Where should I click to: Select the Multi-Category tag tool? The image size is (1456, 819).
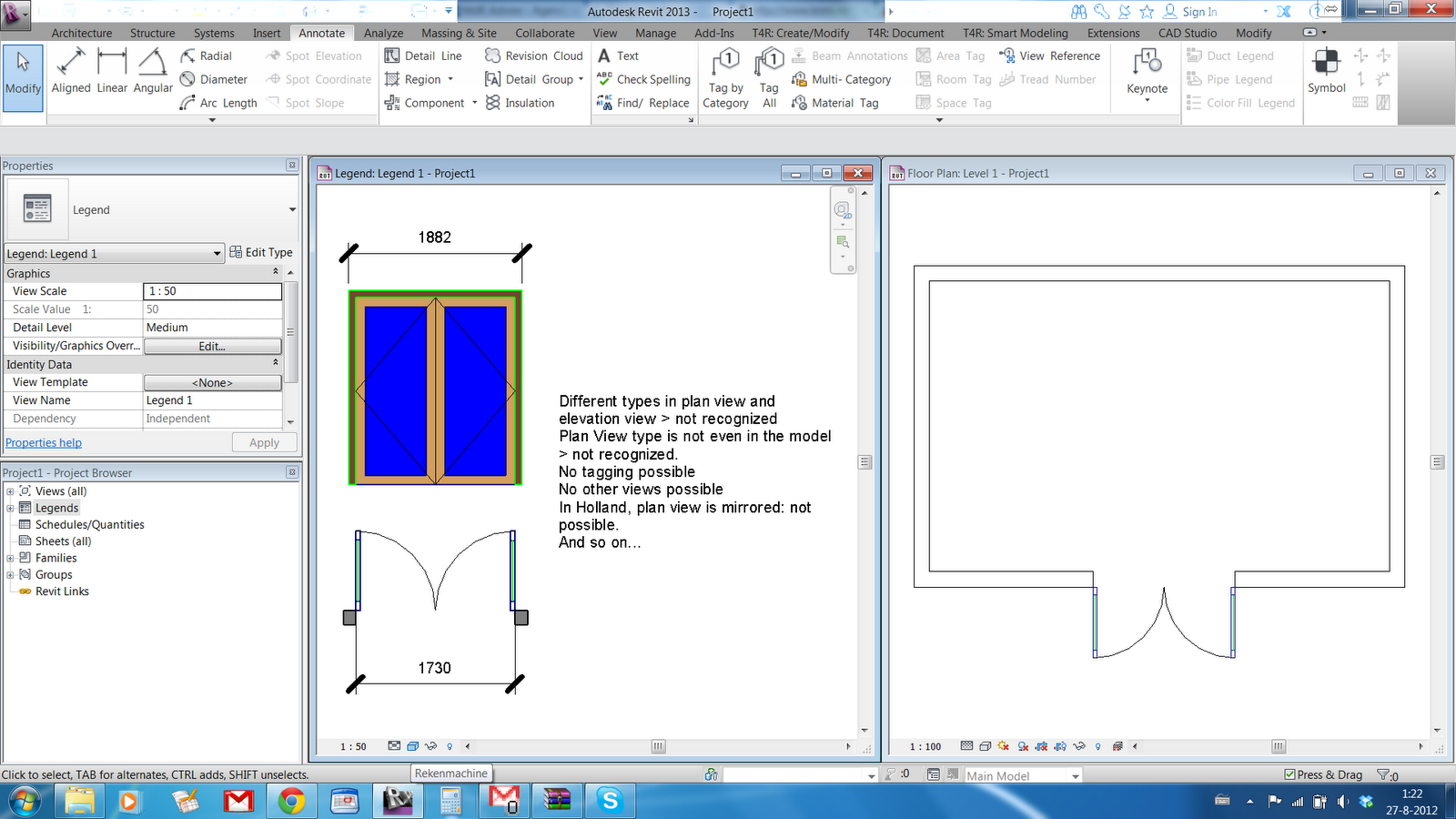click(841, 79)
